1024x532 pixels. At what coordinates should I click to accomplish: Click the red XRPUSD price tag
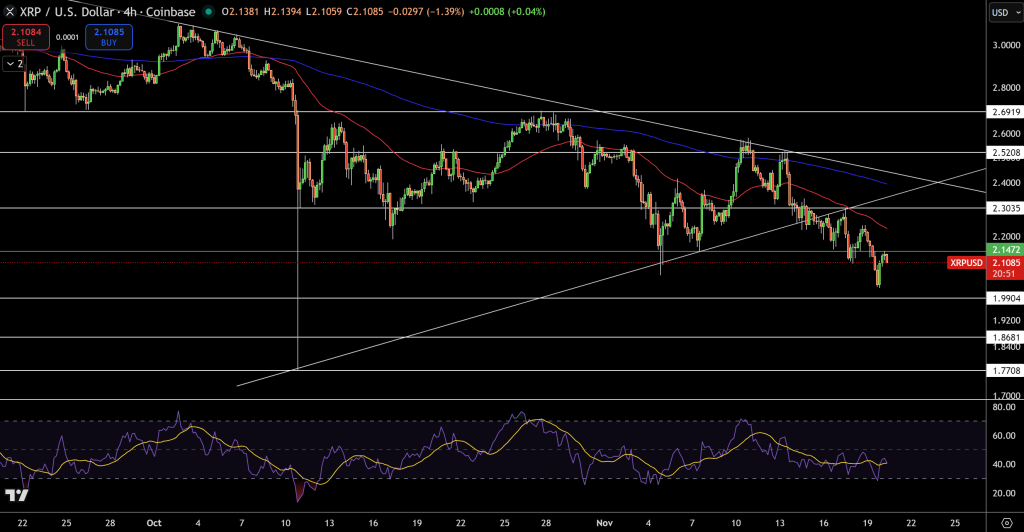click(x=966, y=263)
